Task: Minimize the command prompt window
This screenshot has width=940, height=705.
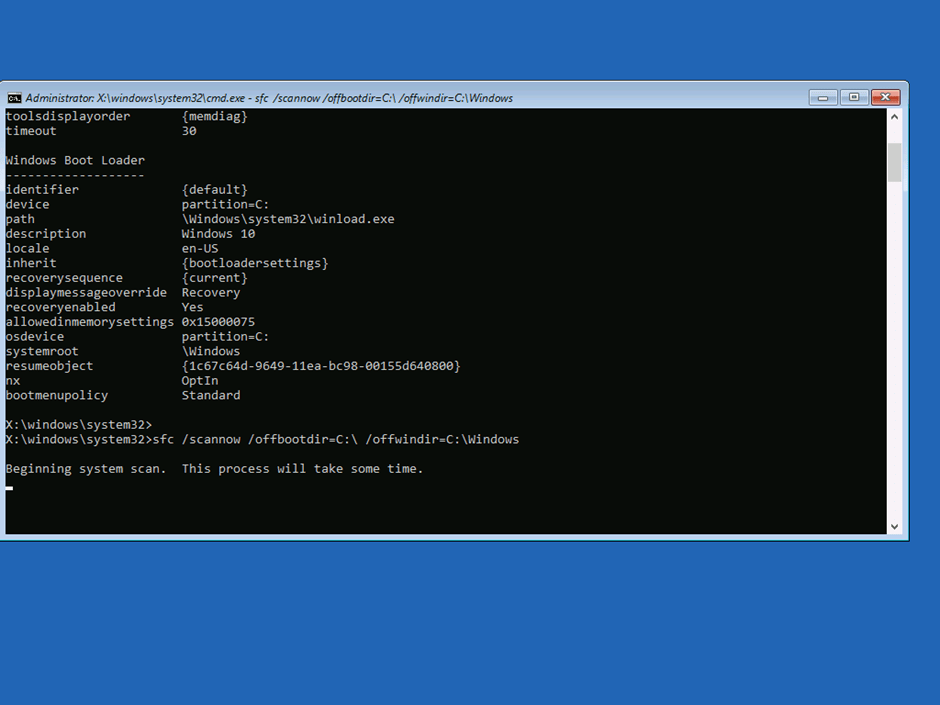Action: tap(822, 97)
